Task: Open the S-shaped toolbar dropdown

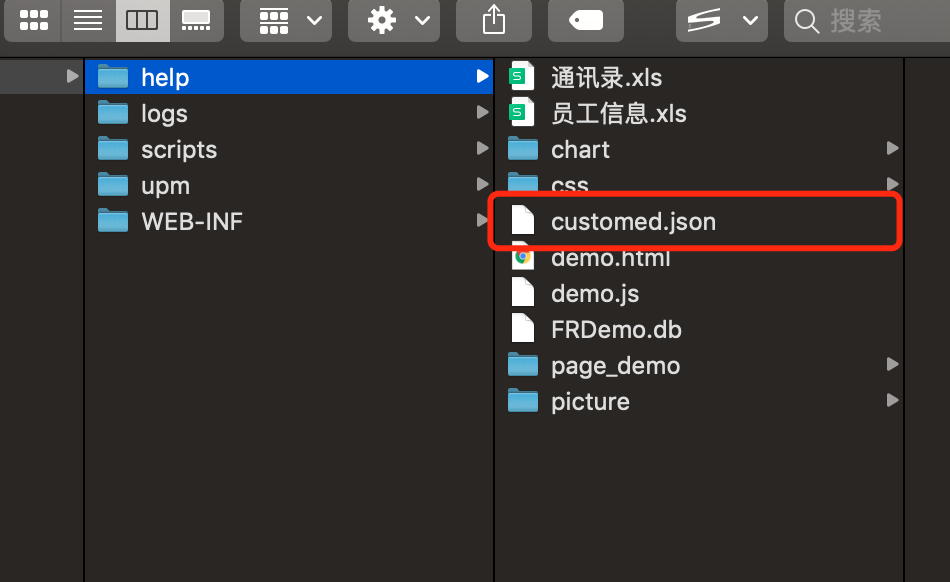Action: 722,20
